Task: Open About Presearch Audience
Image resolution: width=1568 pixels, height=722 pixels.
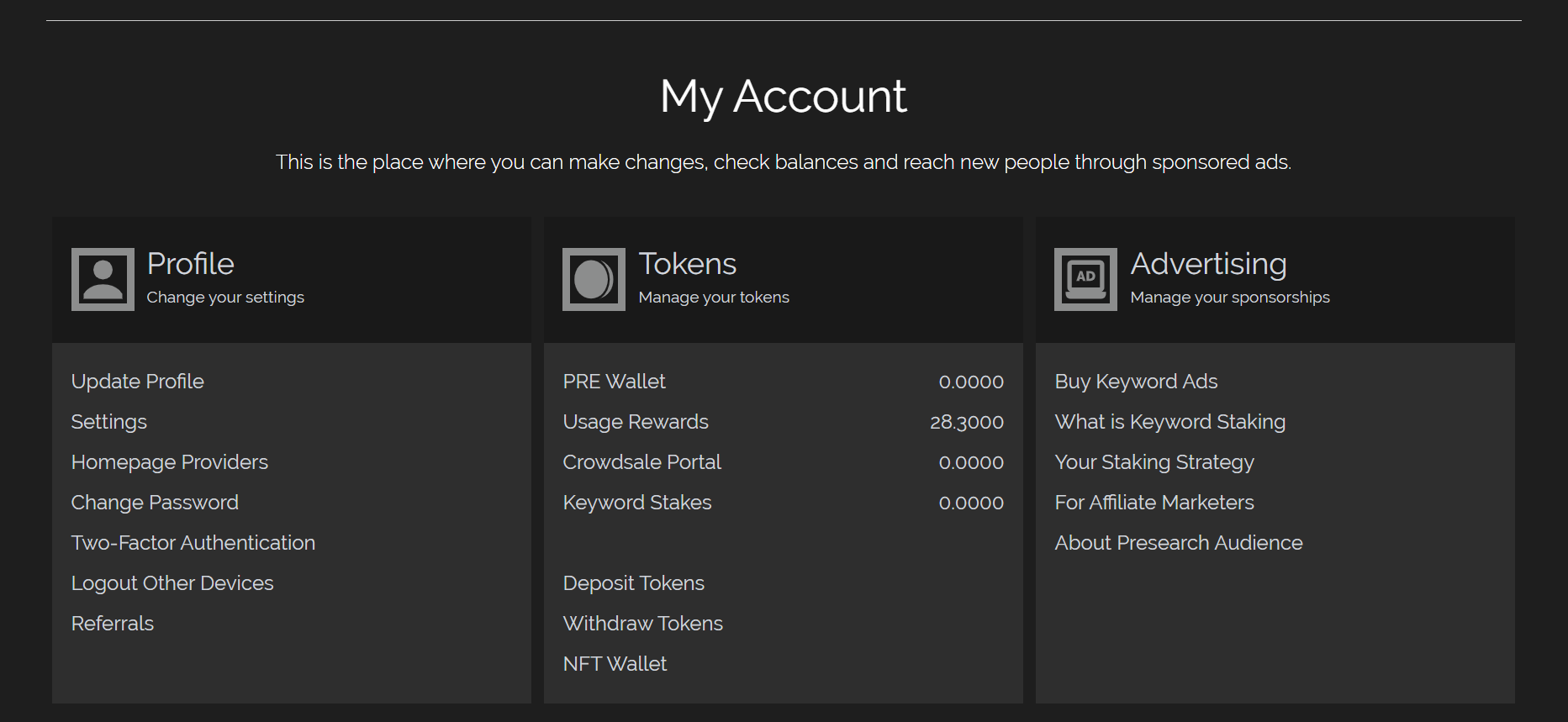Action: click(1179, 543)
